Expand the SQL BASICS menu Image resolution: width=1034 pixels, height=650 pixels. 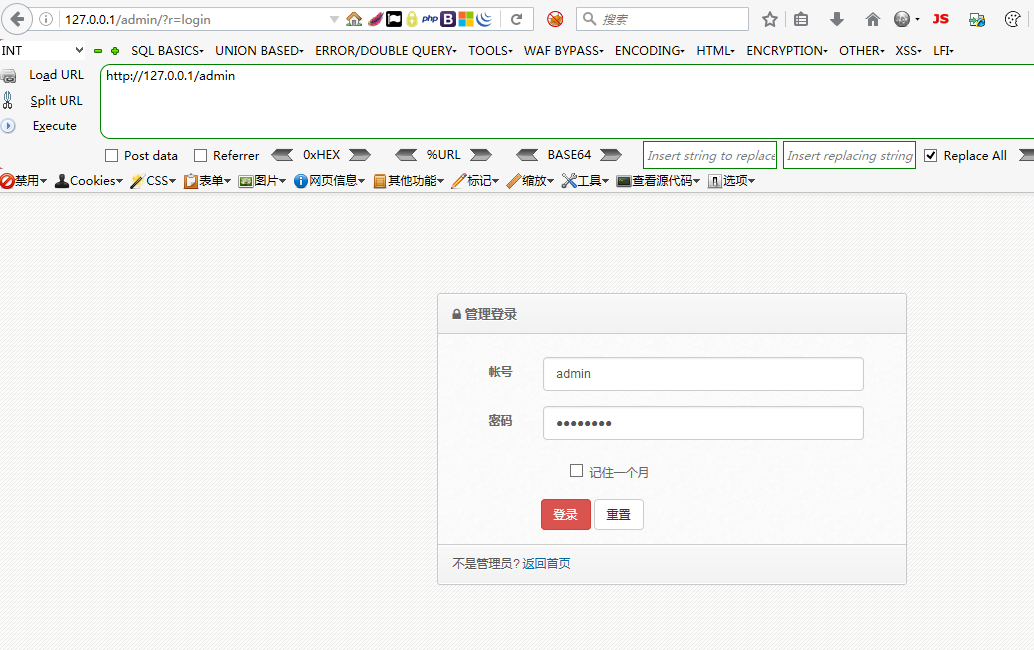(x=167, y=51)
